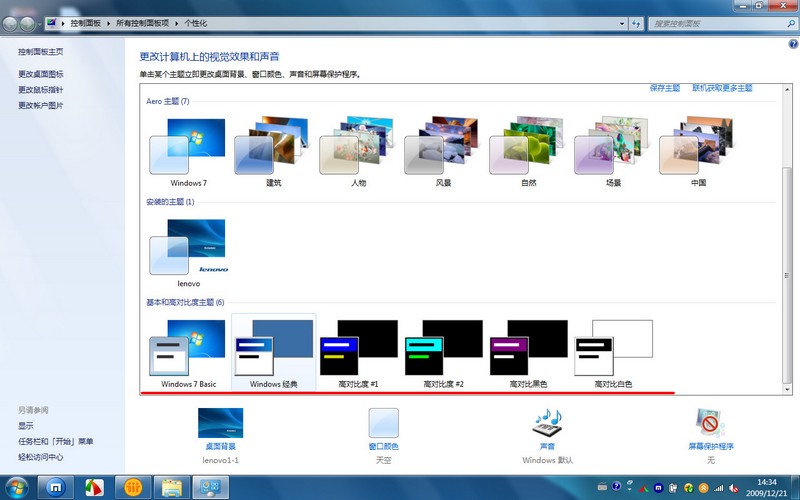Image resolution: width=800 pixels, height=500 pixels.
Task: Open 声音 sound settings
Action: coord(547,435)
